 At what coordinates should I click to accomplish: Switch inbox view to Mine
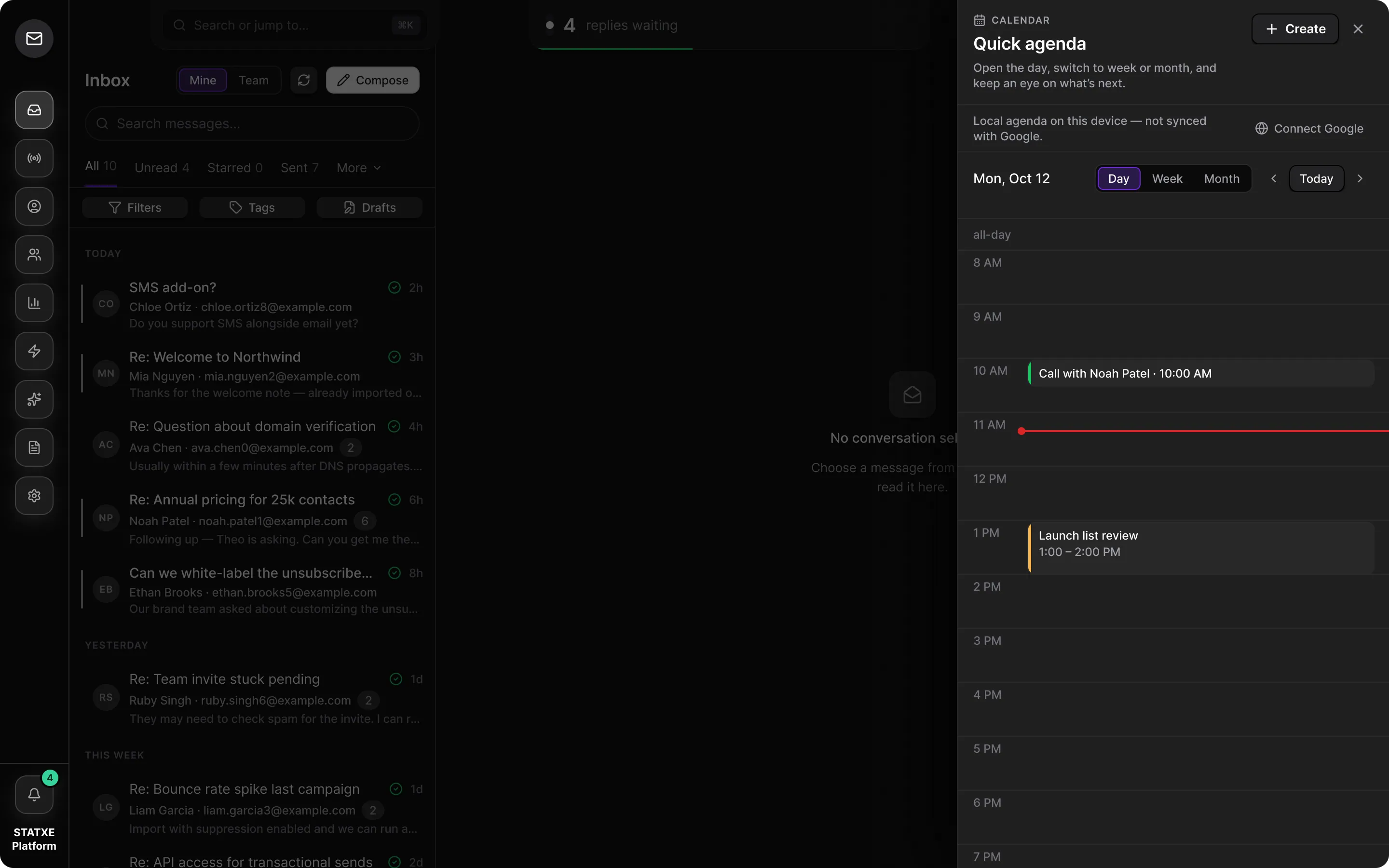click(x=203, y=80)
